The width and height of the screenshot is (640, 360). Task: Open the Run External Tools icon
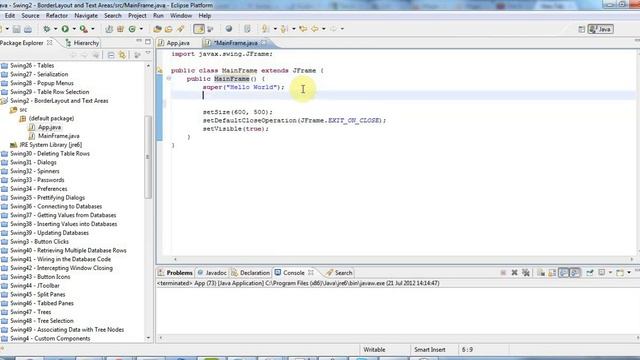(84, 29)
